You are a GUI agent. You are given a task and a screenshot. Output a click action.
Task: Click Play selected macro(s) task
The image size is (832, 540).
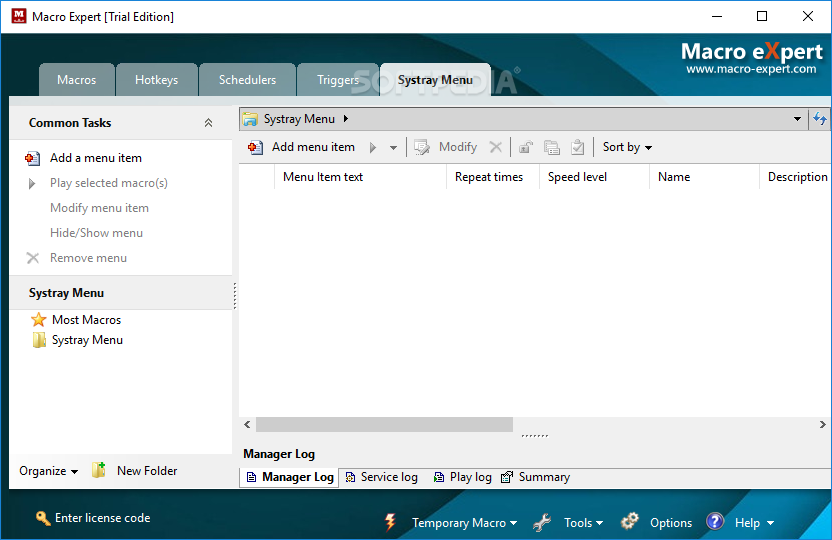(109, 182)
